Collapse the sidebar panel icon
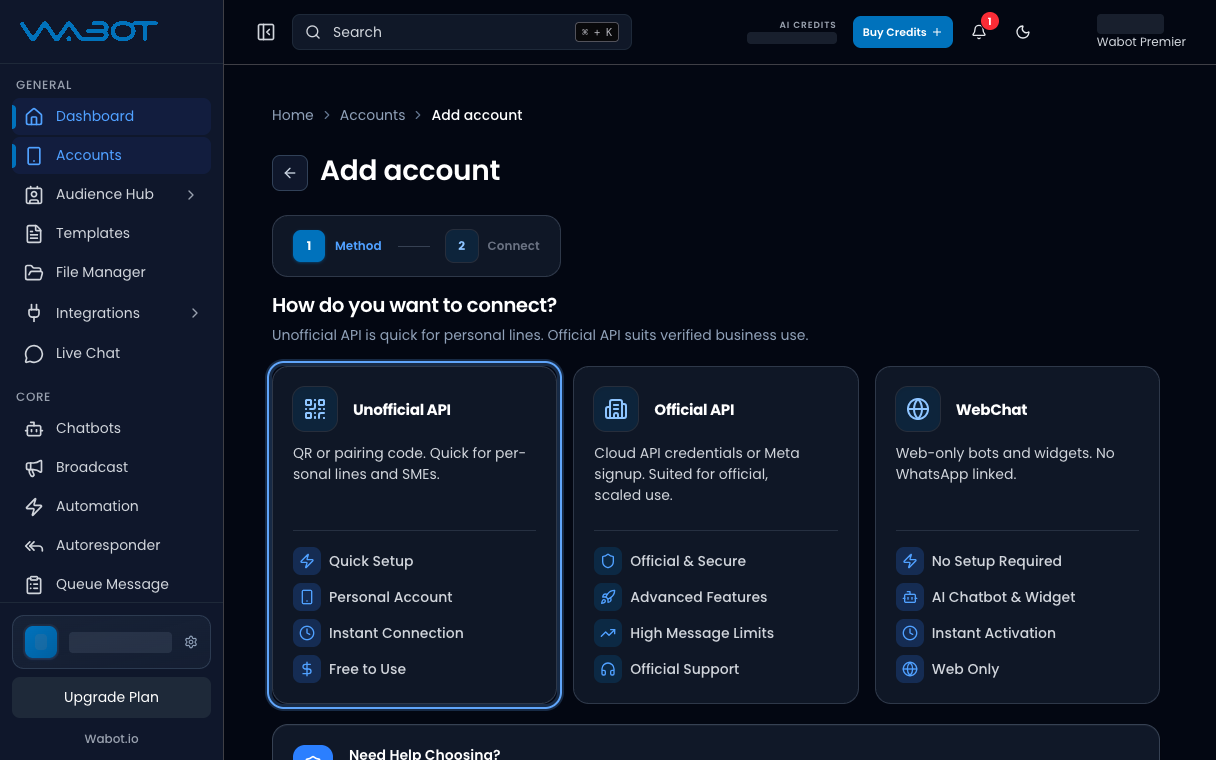 (x=266, y=32)
